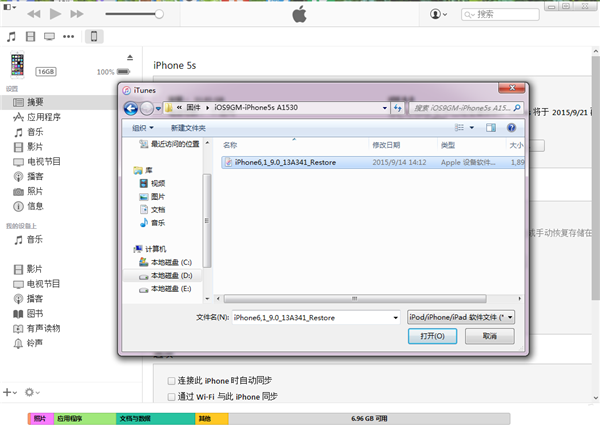Viewport: 600px width, 432px height.
Task: Toggle 通过 Wi-Fi 与此 iPhone 同步 checkbox
Action: [x=171, y=397]
